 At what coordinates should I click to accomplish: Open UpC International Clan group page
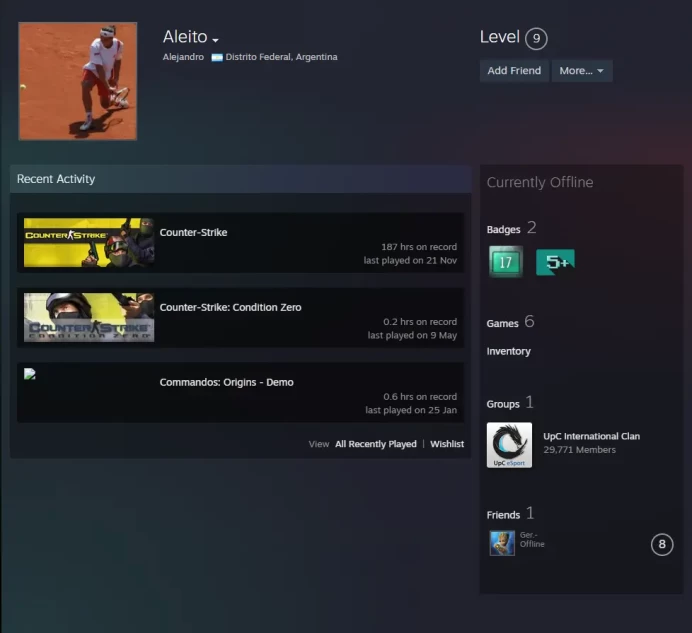591,436
